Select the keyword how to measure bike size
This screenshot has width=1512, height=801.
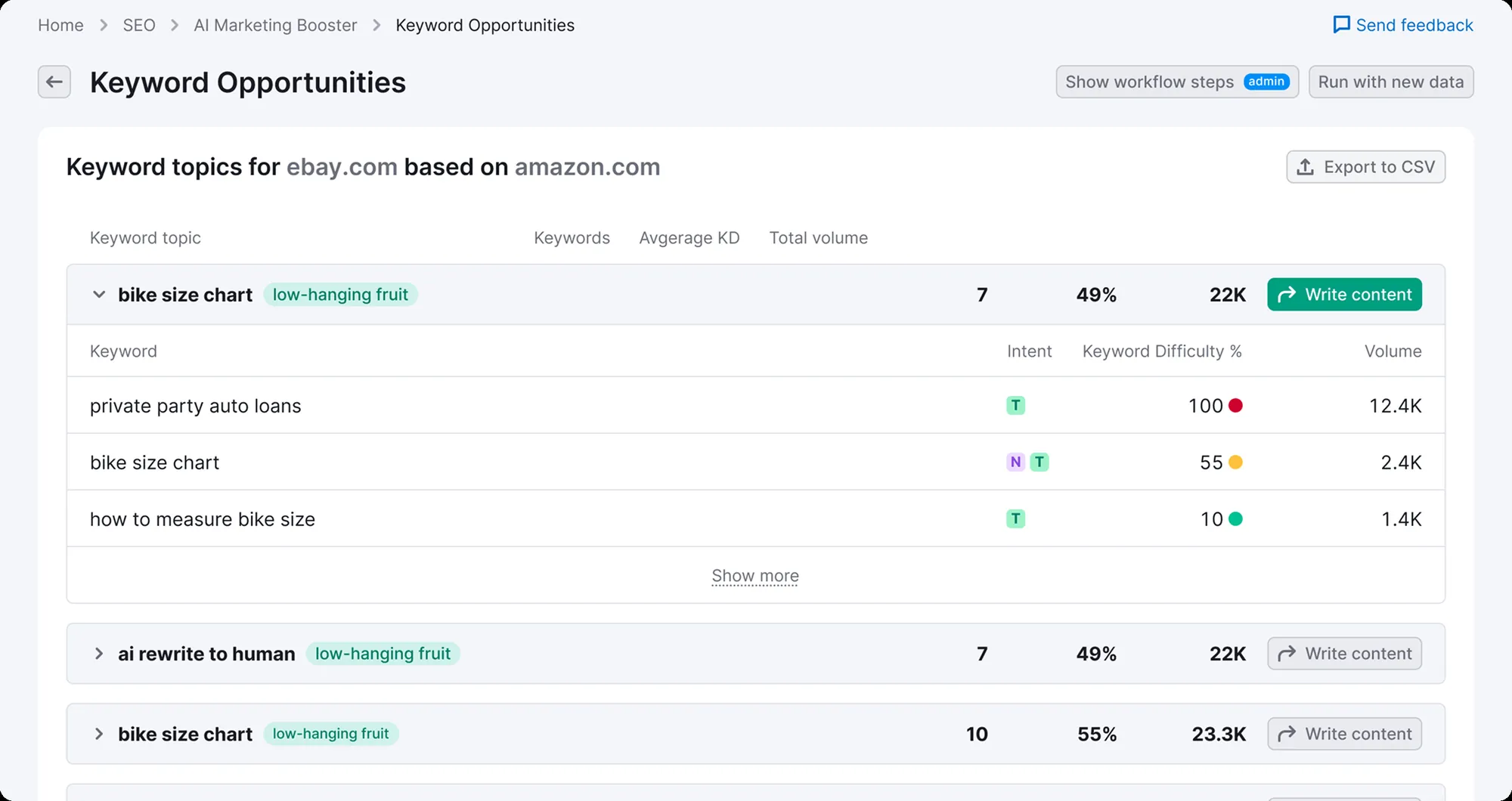coord(203,519)
